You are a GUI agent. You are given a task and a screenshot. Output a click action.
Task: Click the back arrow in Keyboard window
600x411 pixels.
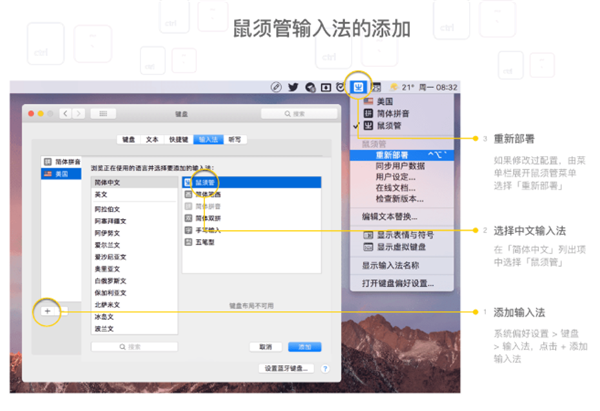click(66, 115)
